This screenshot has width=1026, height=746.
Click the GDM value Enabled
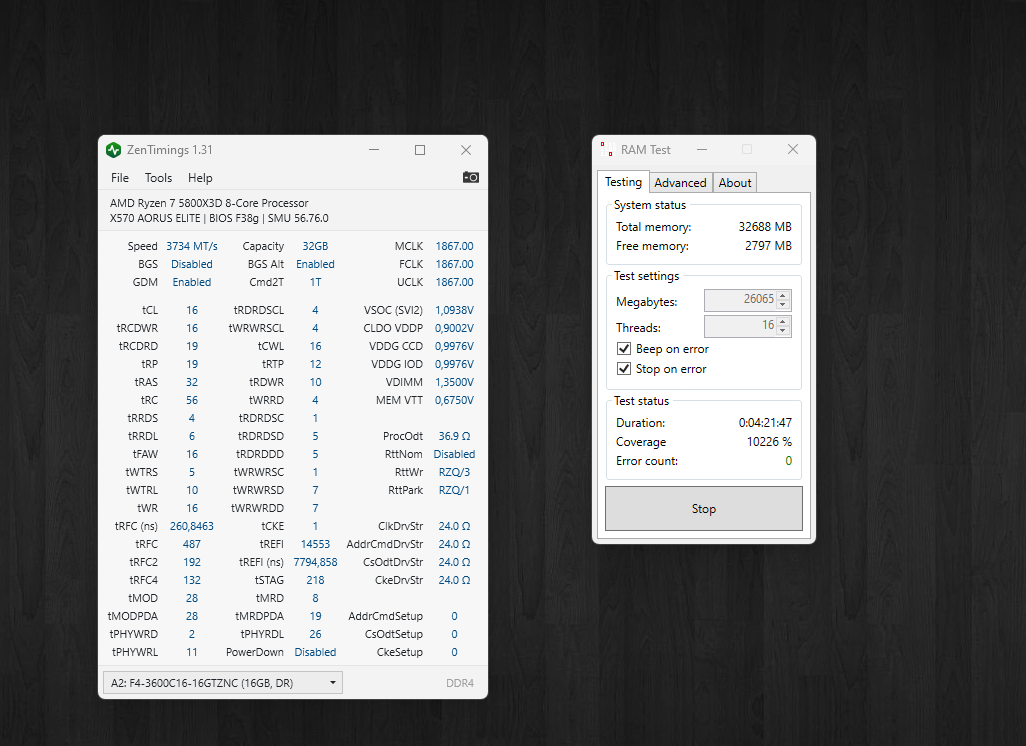point(192,282)
